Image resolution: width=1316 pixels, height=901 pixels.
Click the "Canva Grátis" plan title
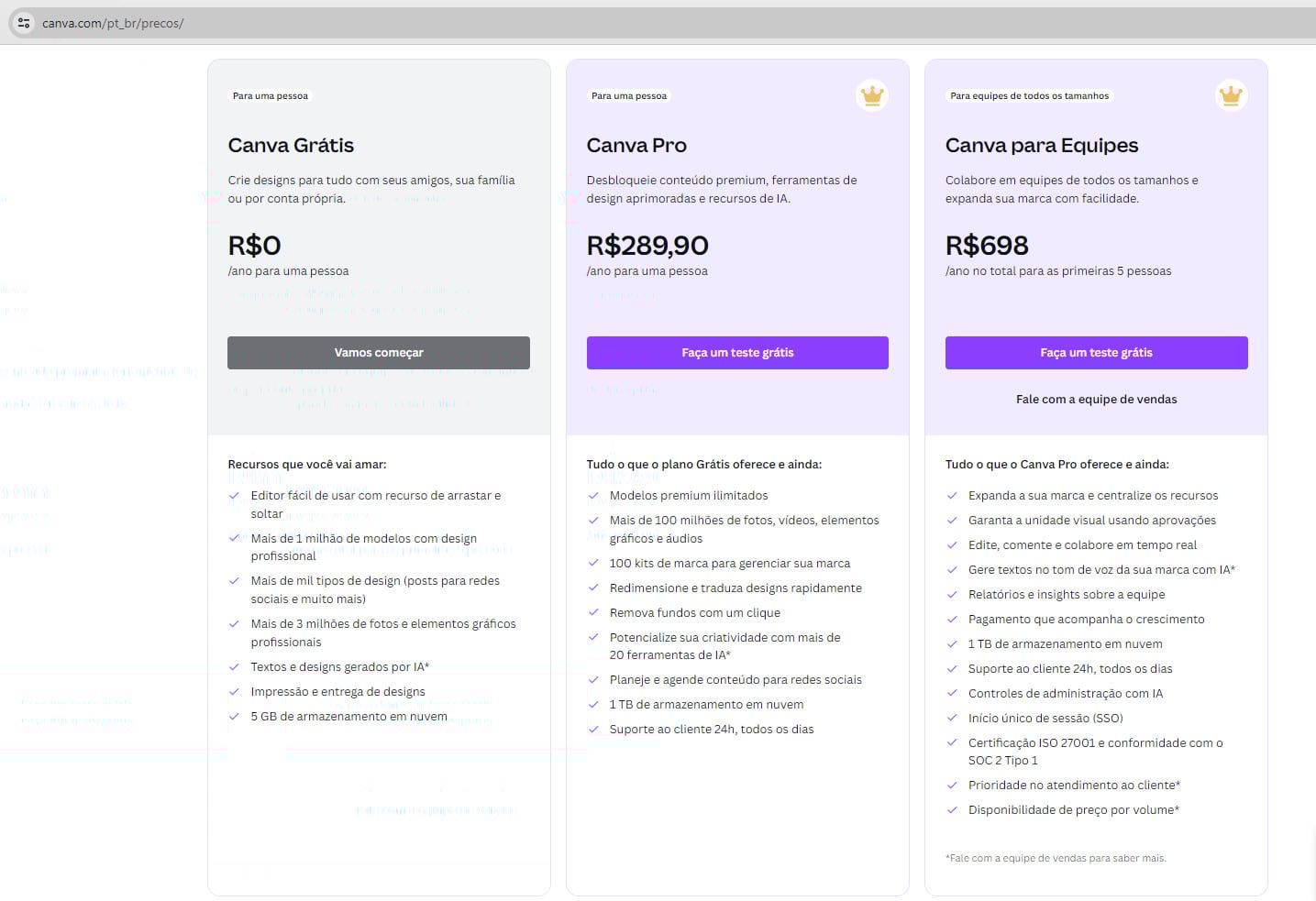[291, 146]
